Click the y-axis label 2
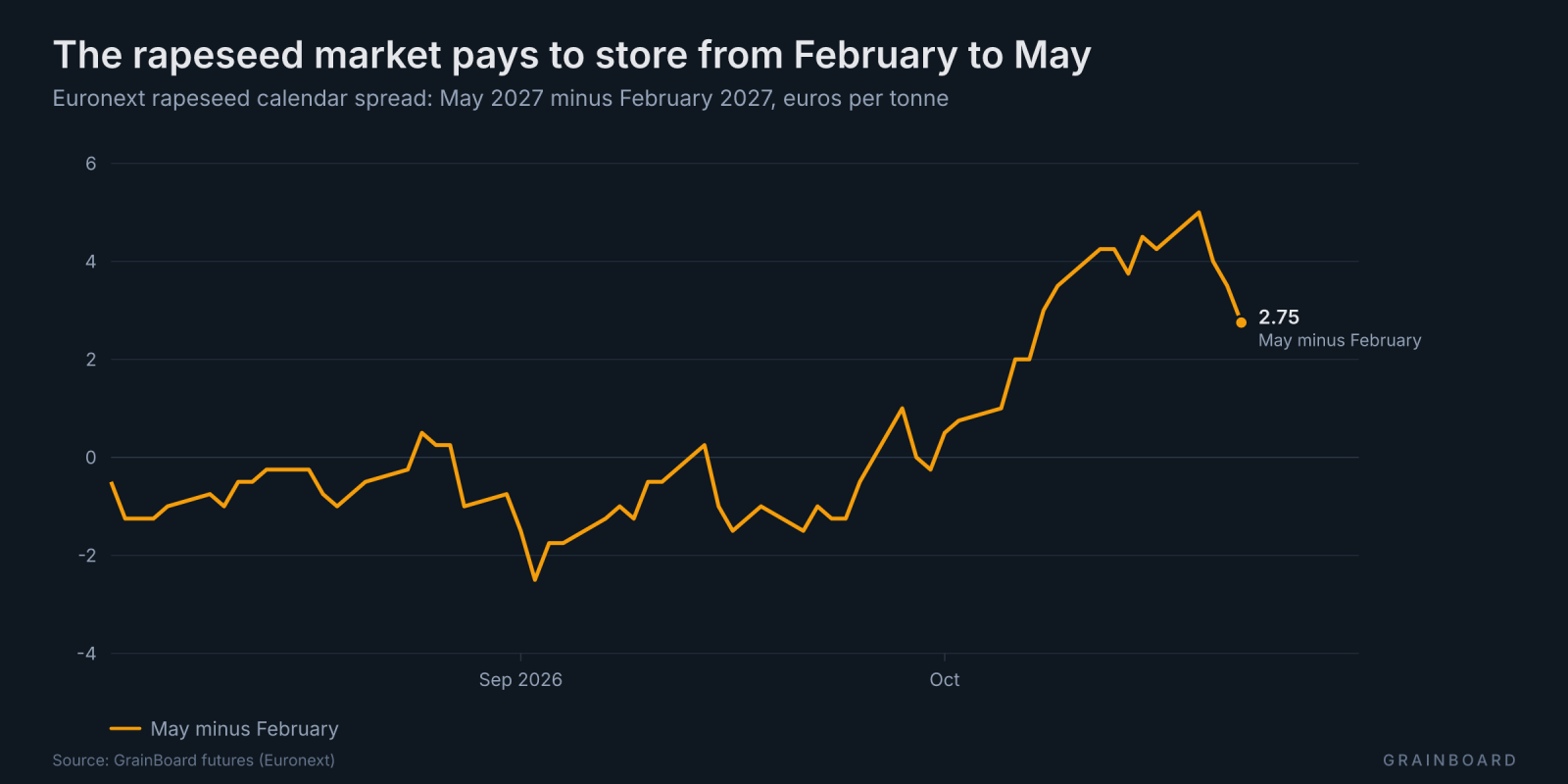Viewport: 1568px width, 784px height. click(x=91, y=360)
